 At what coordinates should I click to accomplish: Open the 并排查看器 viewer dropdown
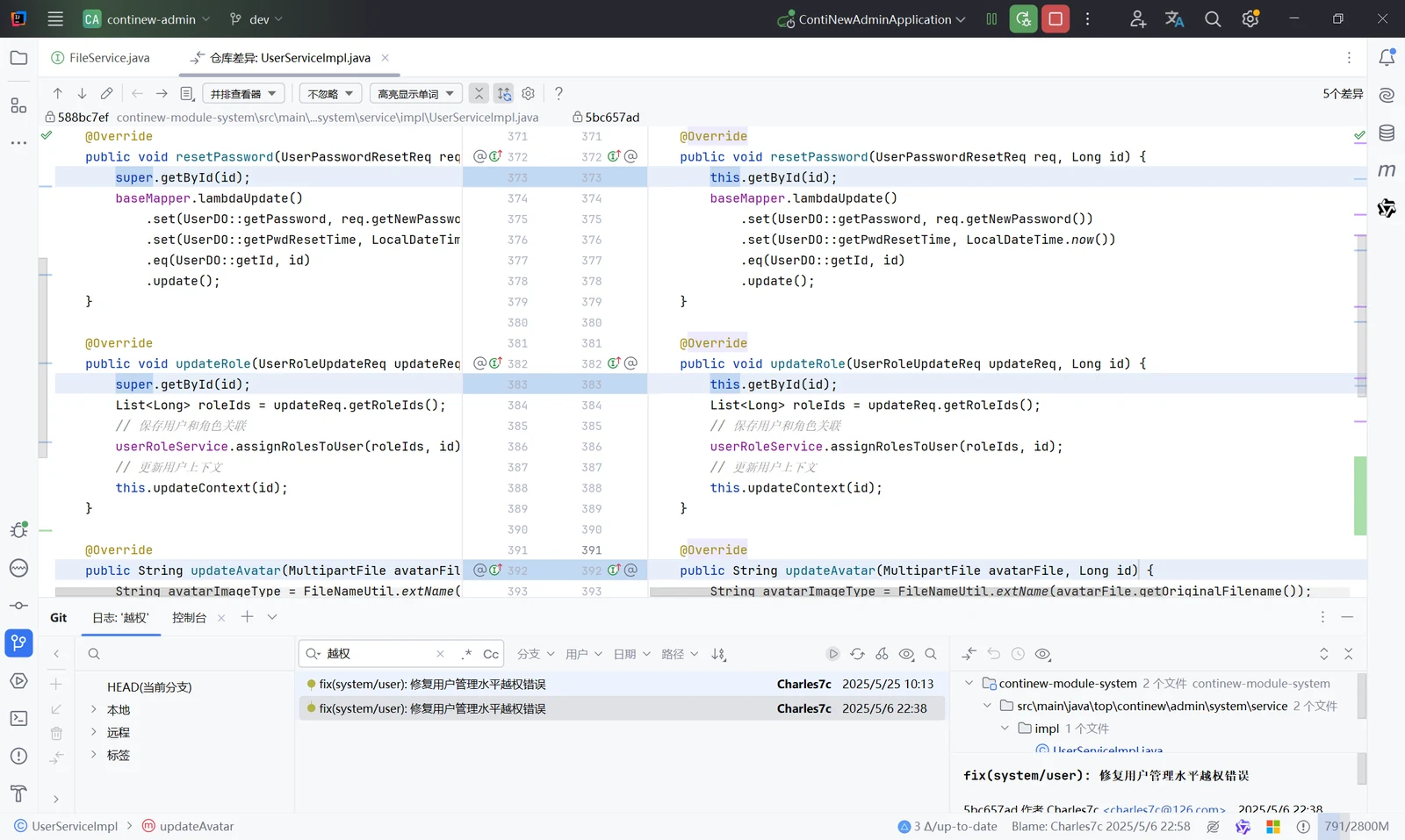(x=242, y=93)
